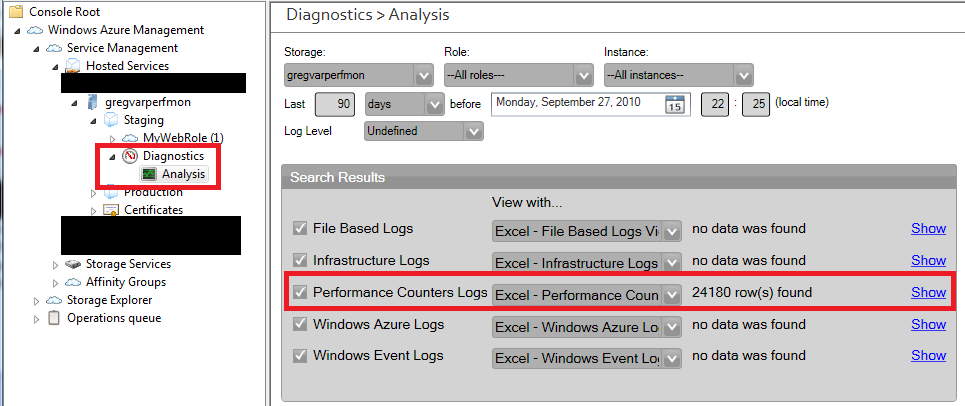Collapse the Hosted Services tree node
Image resolution: width=965 pixels, height=406 pixels.
55,67
